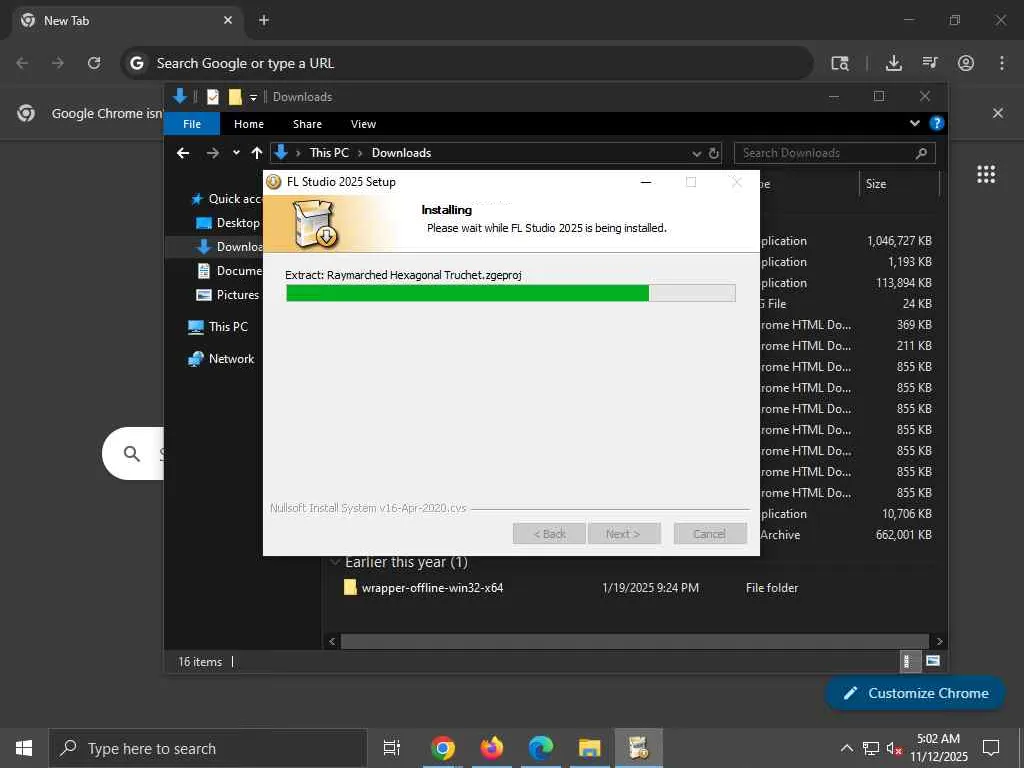This screenshot has height=768, width=1024.
Task: Open Google apps grid icon
Action: (x=986, y=174)
